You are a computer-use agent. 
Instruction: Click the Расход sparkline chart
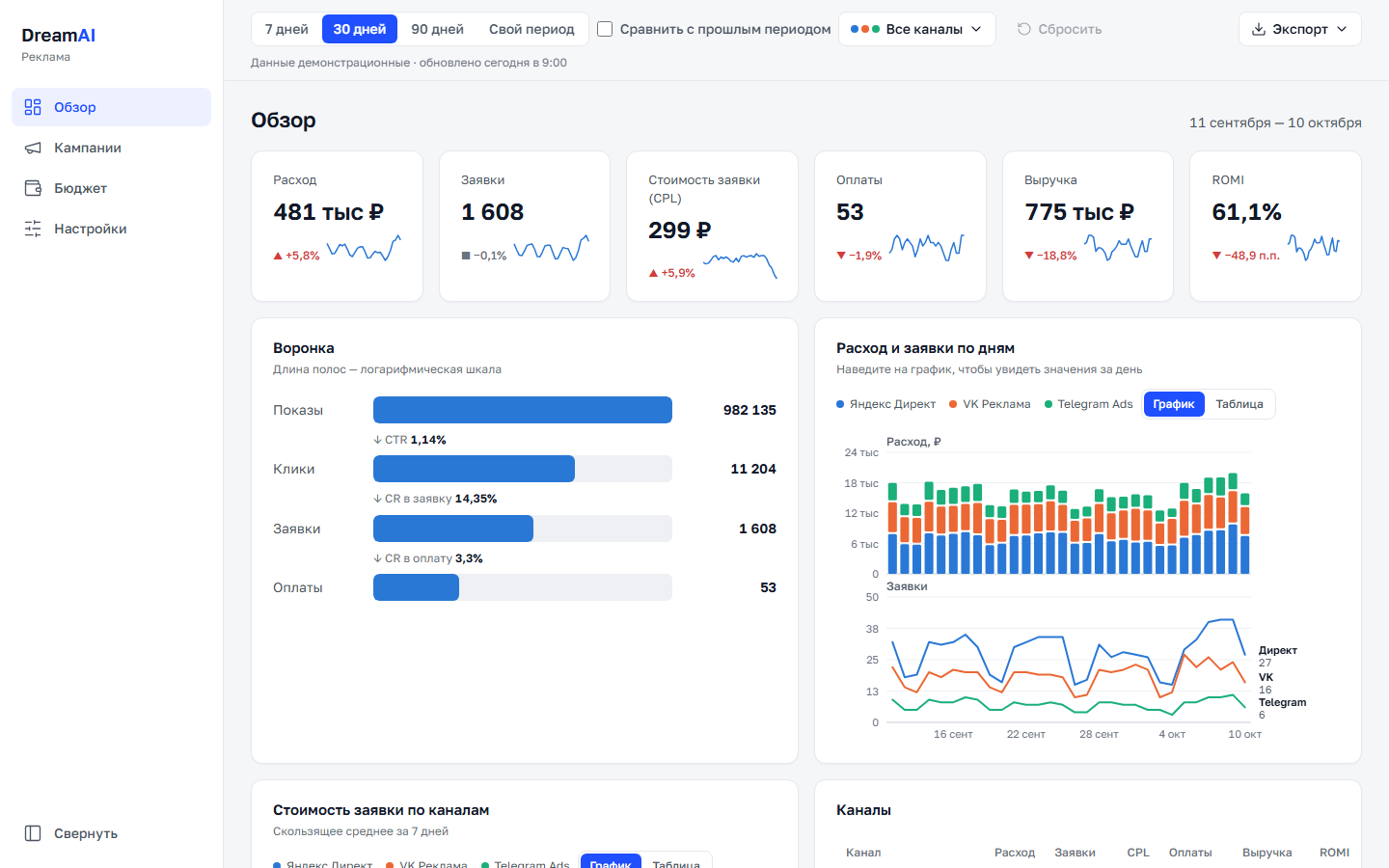[364, 249]
